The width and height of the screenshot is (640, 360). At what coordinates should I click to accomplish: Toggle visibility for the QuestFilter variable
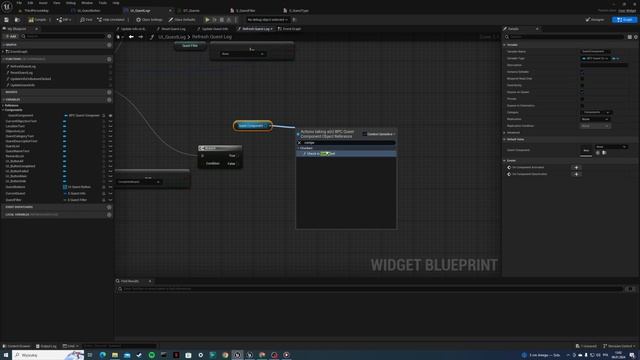pos(110,200)
